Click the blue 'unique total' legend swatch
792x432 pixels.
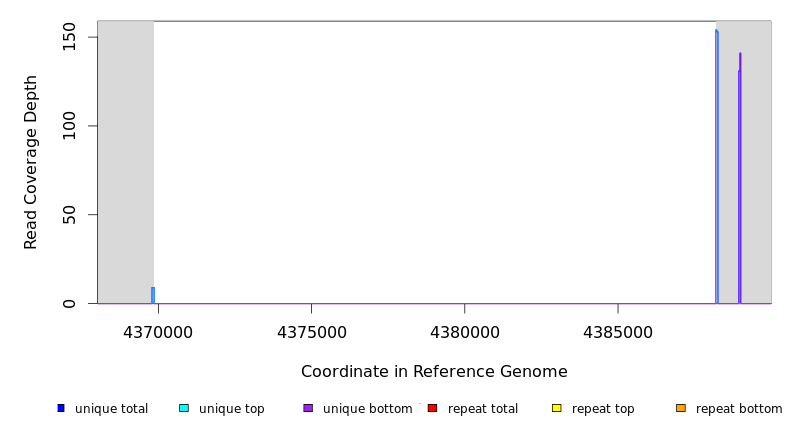point(61,408)
